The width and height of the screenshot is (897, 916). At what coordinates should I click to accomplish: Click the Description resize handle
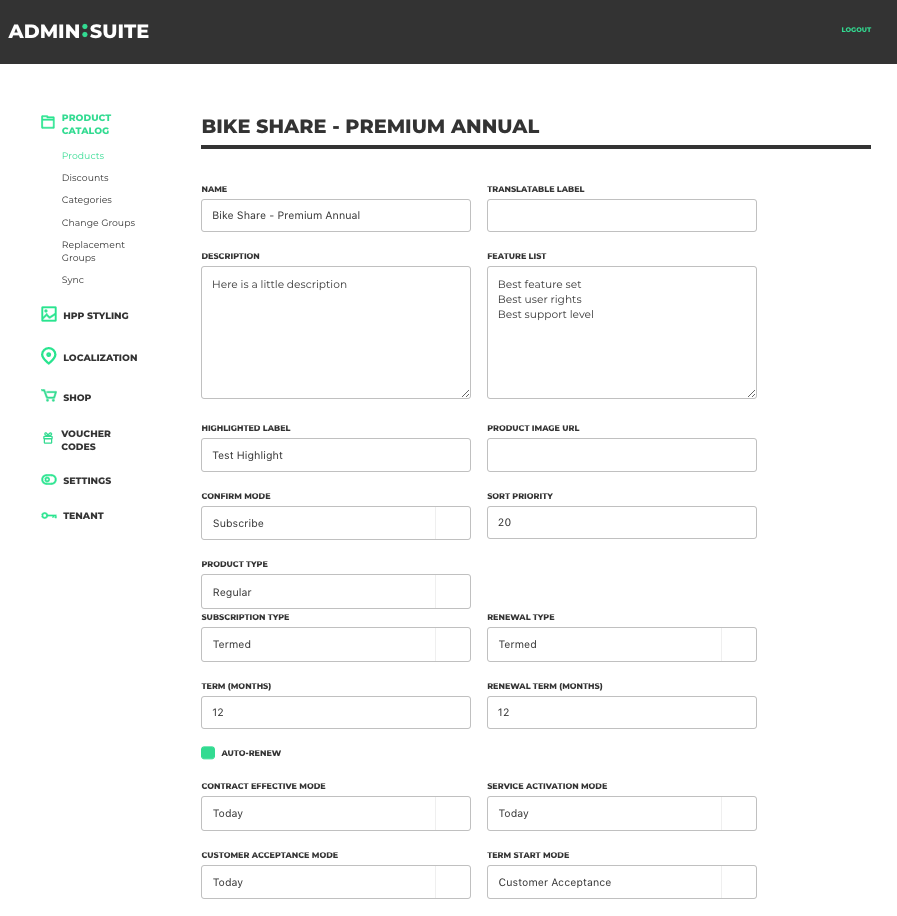click(x=465, y=393)
